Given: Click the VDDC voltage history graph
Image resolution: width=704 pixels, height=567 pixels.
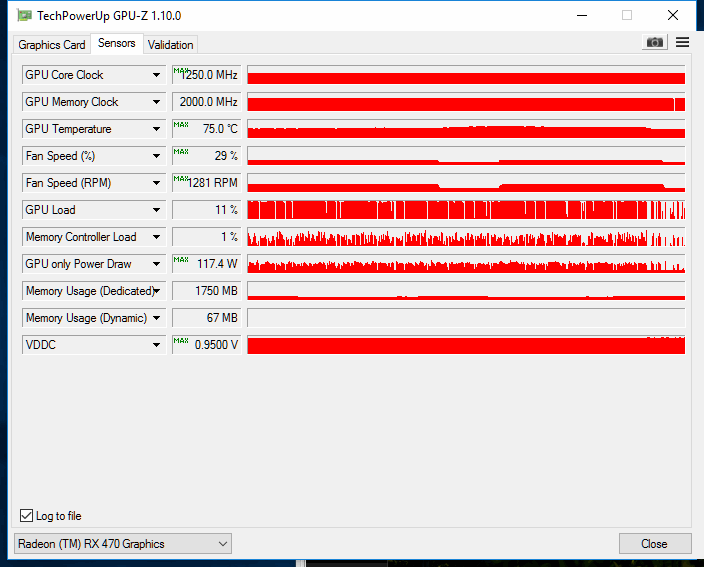Looking at the screenshot, I should pos(466,345).
